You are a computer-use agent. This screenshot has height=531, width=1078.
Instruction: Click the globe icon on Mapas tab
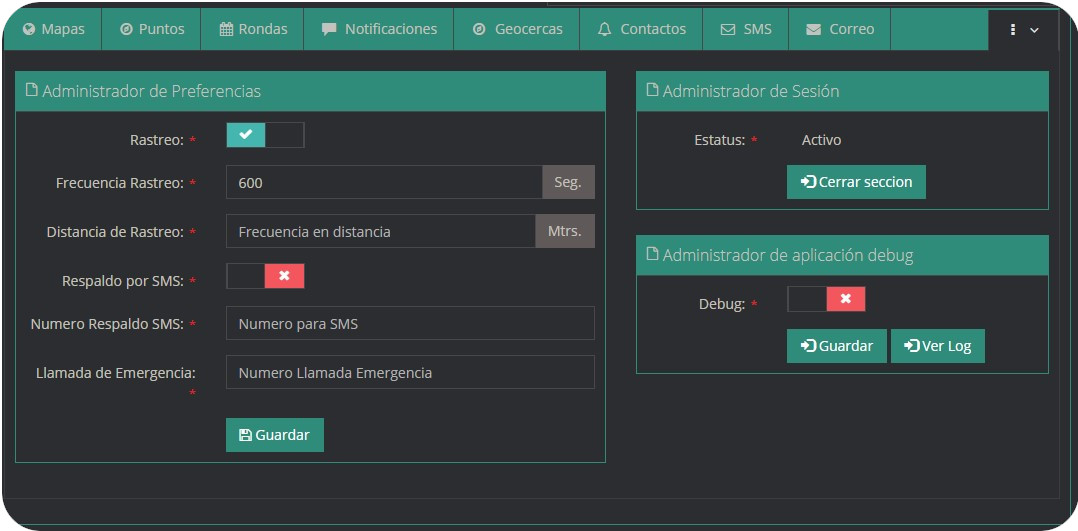pyautogui.click(x=28, y=30)
